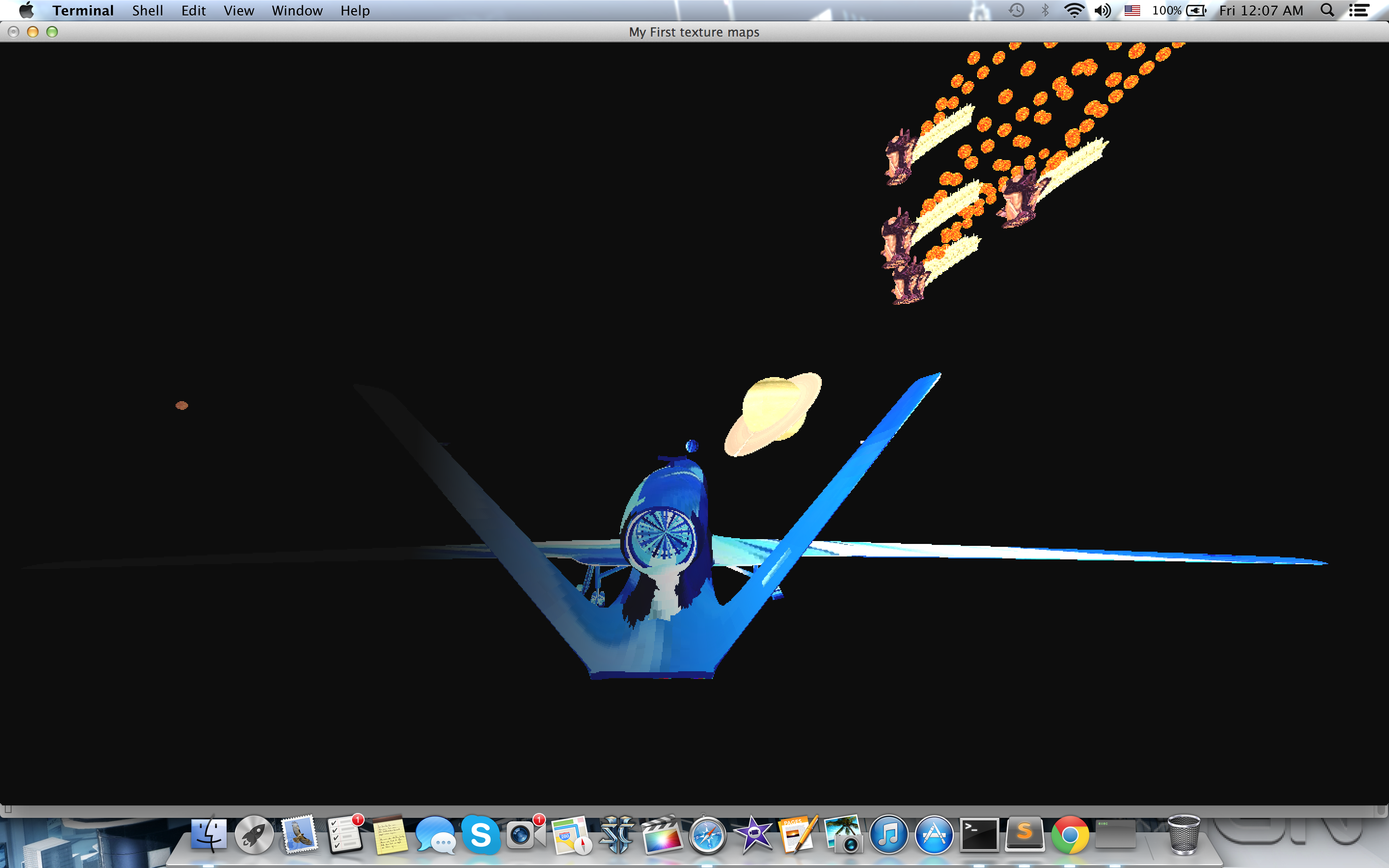Open the Edit menu
1389x868 pixels.
tap(193, 10)
